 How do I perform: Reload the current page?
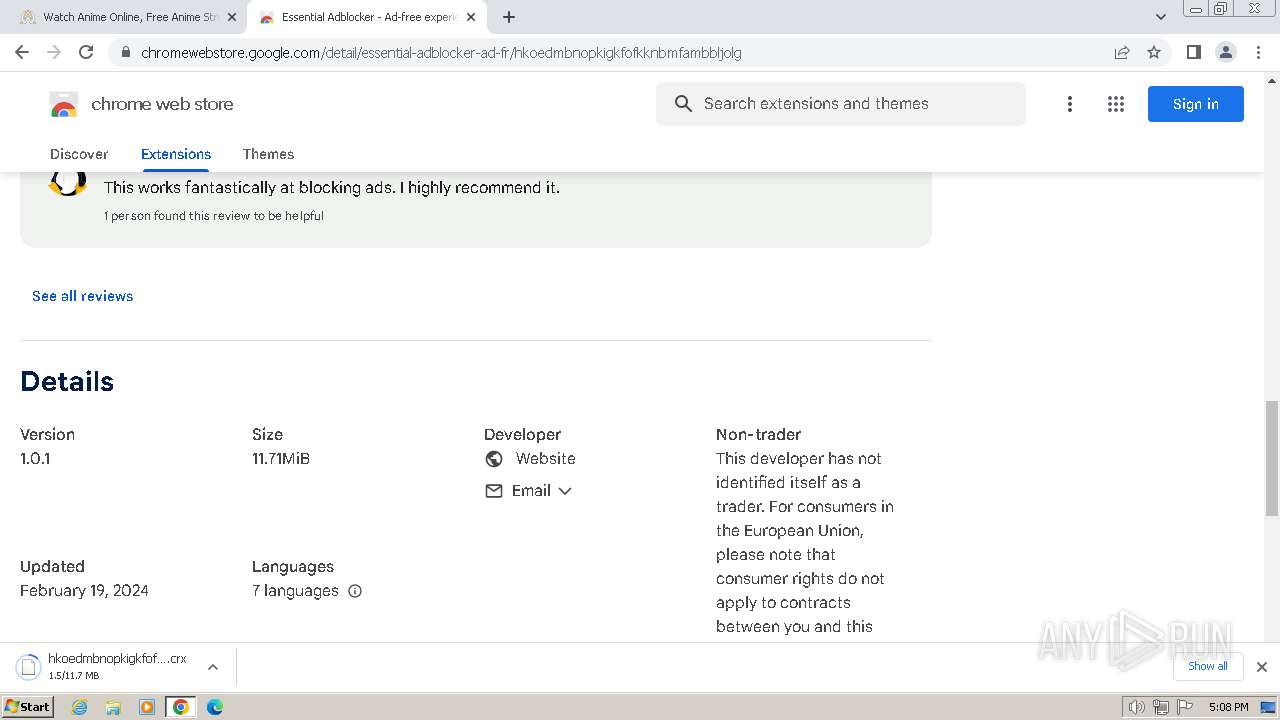pos(86,53)
